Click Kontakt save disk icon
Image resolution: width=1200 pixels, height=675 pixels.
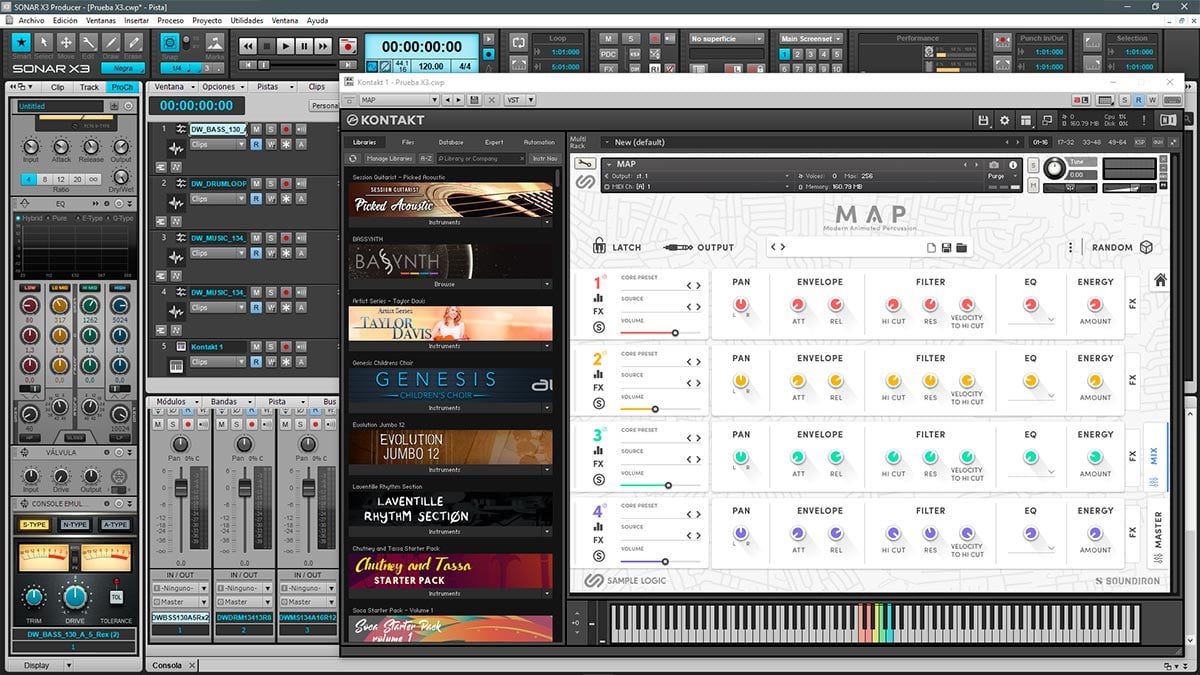984,120
